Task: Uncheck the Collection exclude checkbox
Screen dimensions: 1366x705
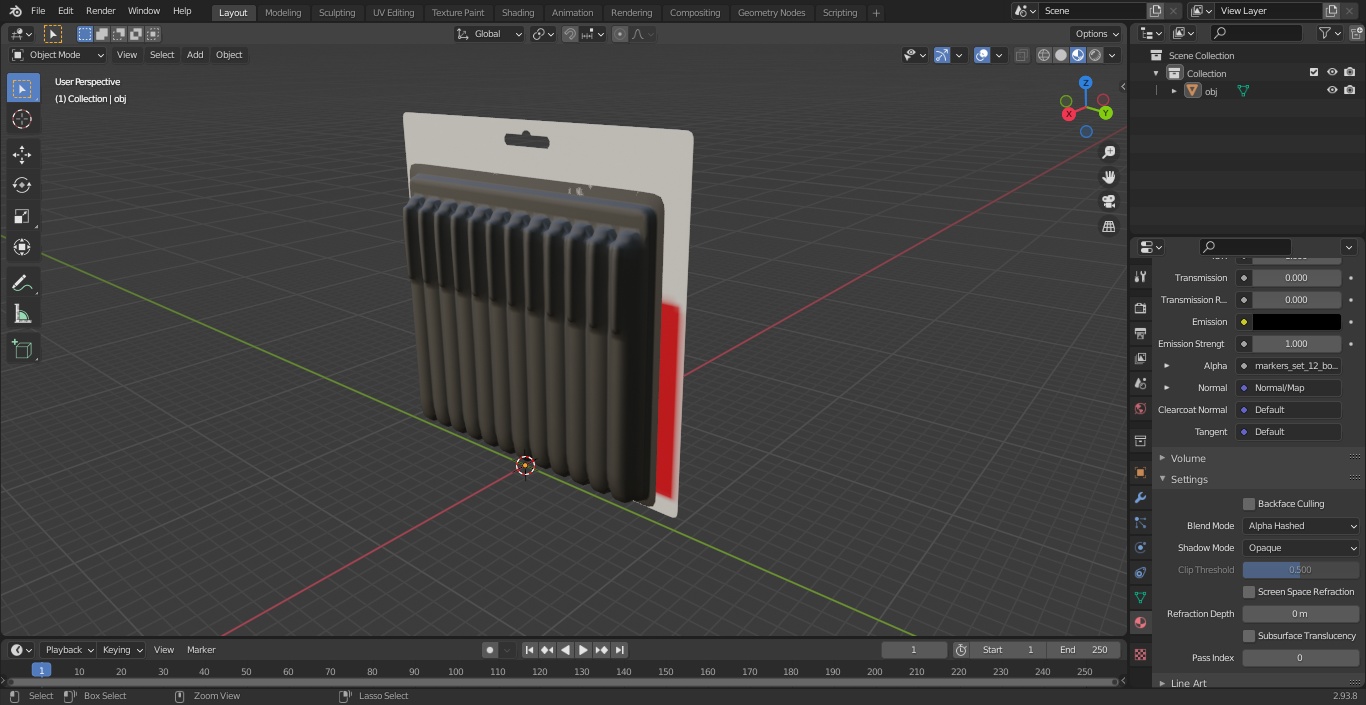Action: coord(1314,72)
